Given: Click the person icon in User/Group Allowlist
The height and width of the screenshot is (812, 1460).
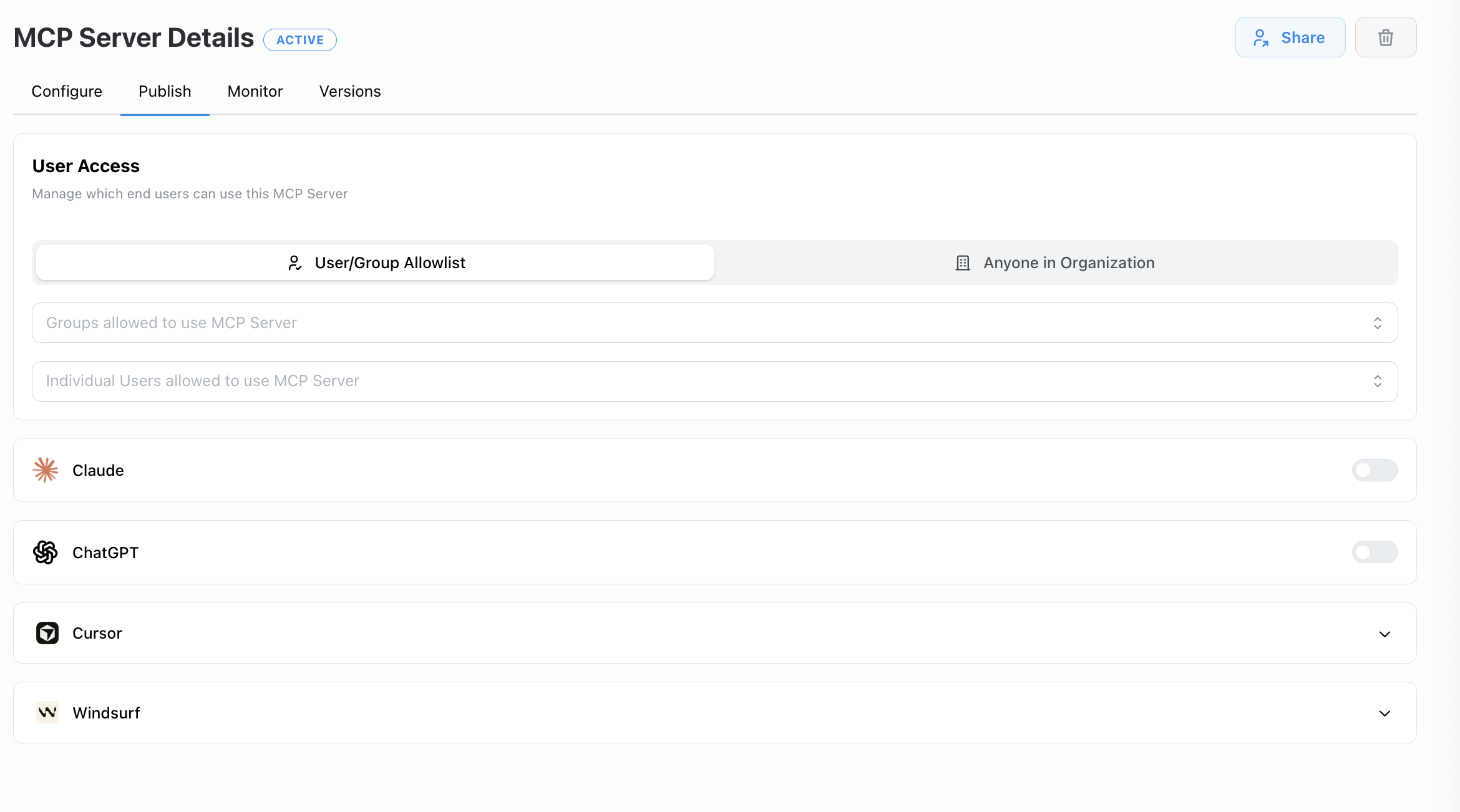Looking at the screenshot, I should [294, 263].
